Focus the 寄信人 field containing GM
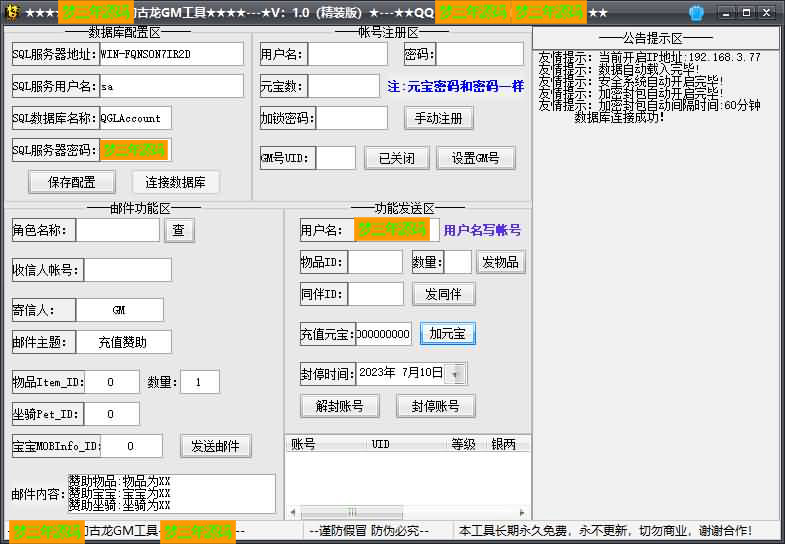 pos(119,310)
